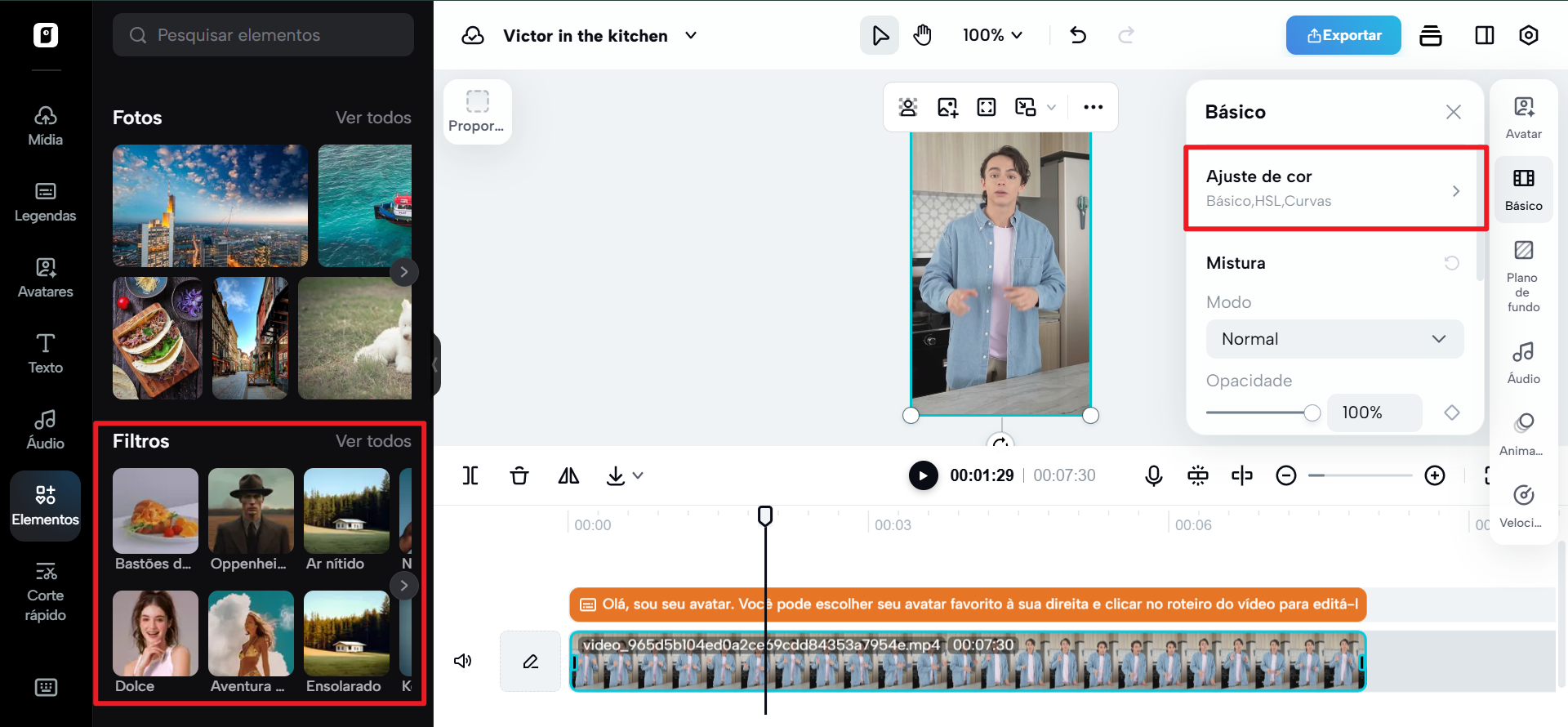1568x727 pixels.
Task: Apply the Ensolarado filter
Action: coord(346,642)
